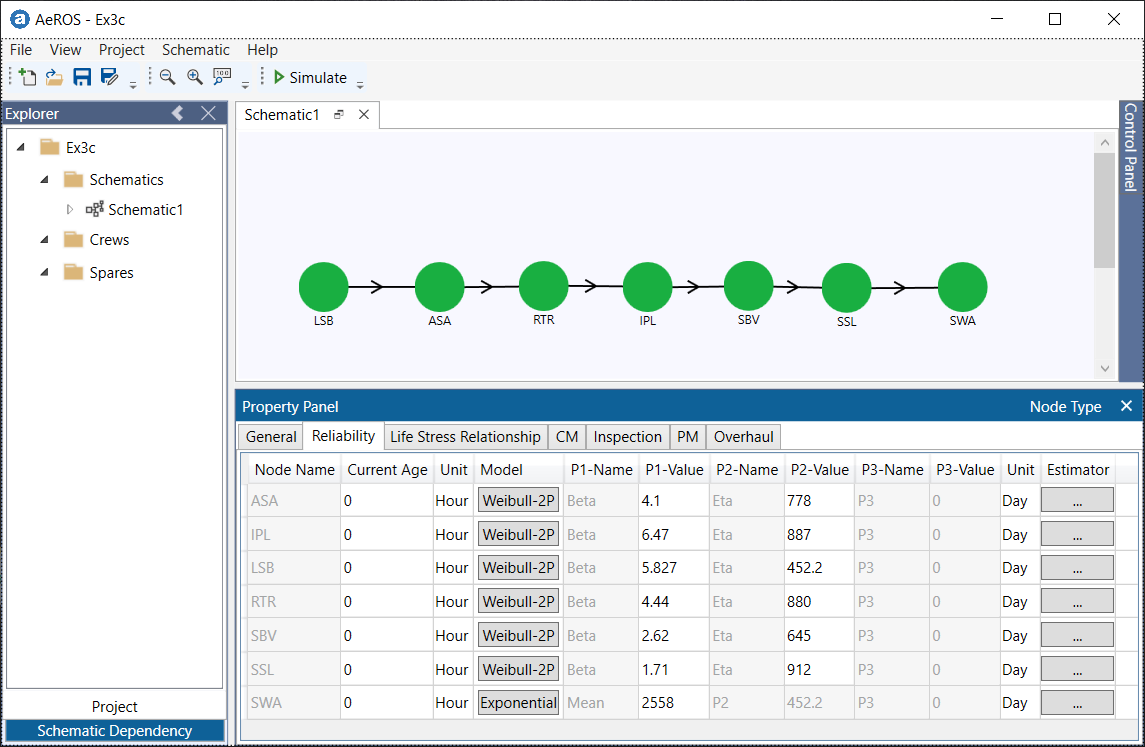Expand the Schematic1 tree item

(69, 210)
